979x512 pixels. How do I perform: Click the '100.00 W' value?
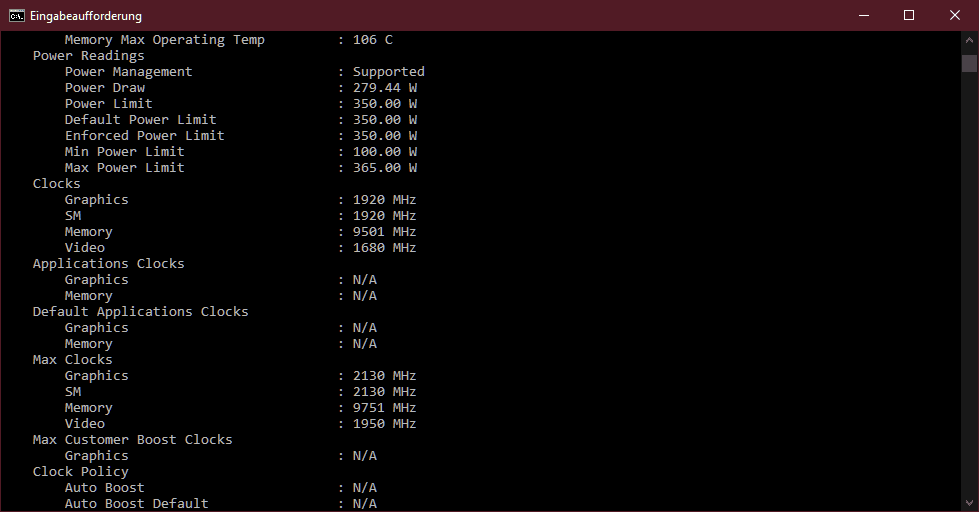pos(385,152)
